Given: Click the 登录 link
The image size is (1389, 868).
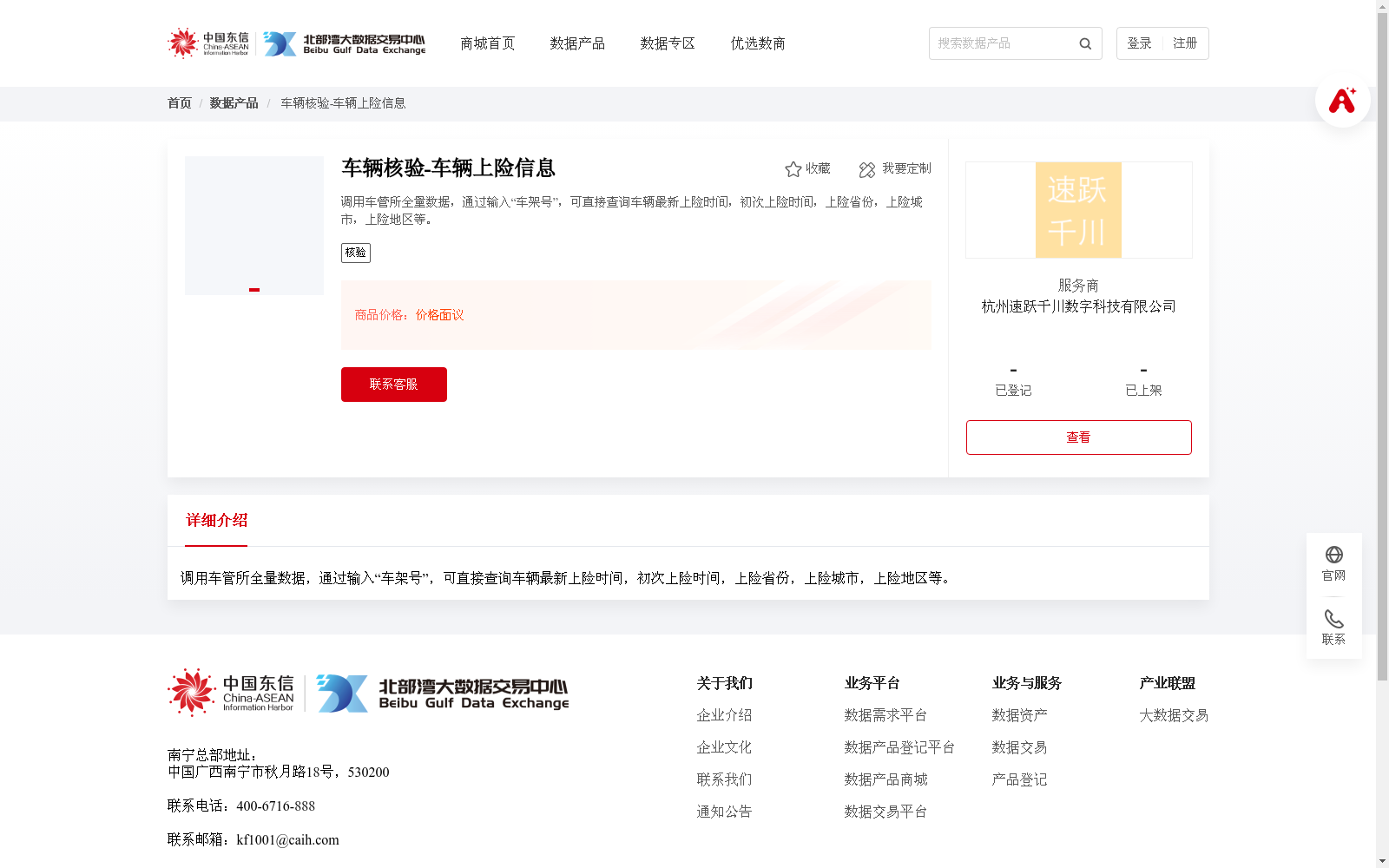Looking at the screenshot, I should [x=1139, y=43].
